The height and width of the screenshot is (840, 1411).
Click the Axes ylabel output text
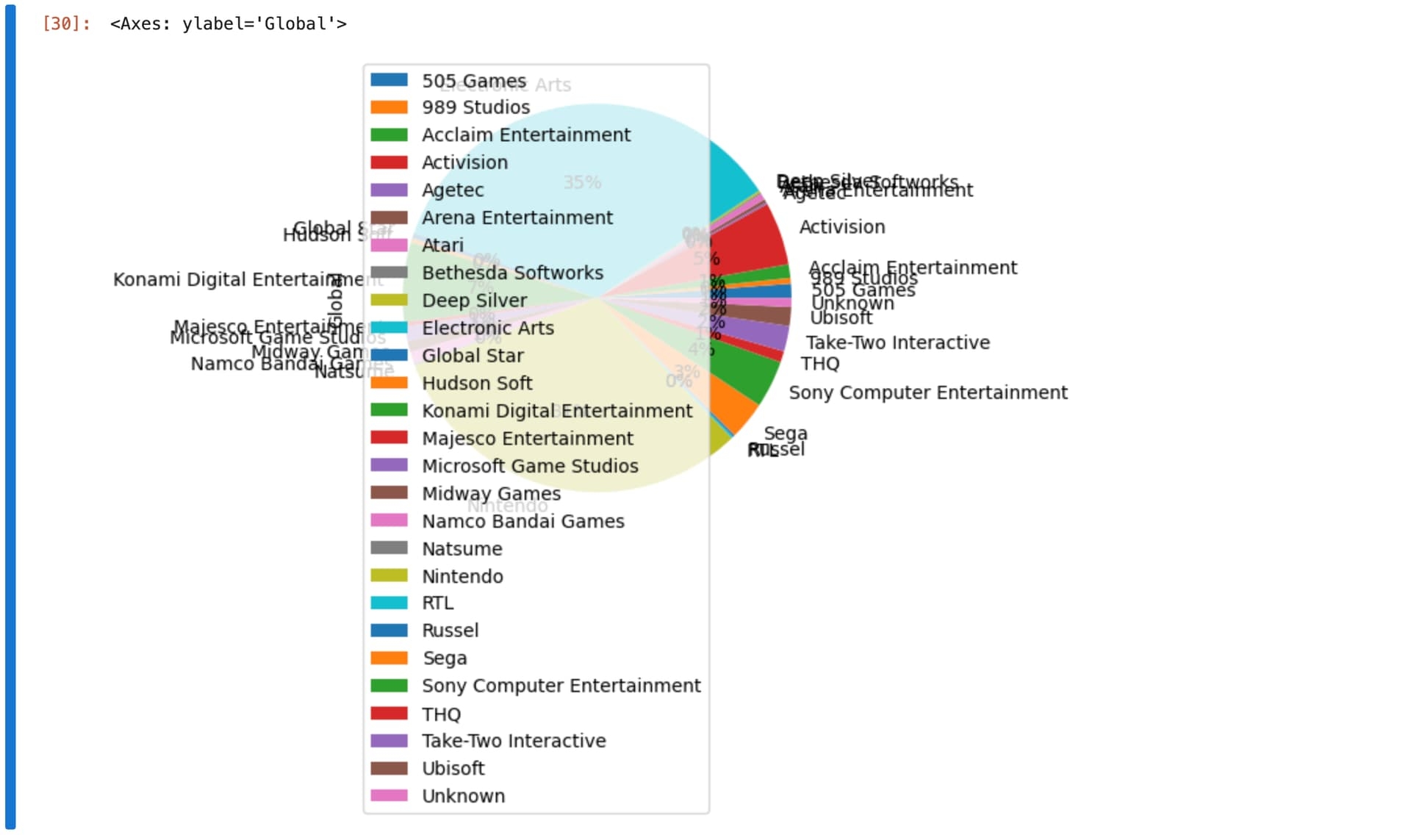pyautogui.click(x=228, y=24)
